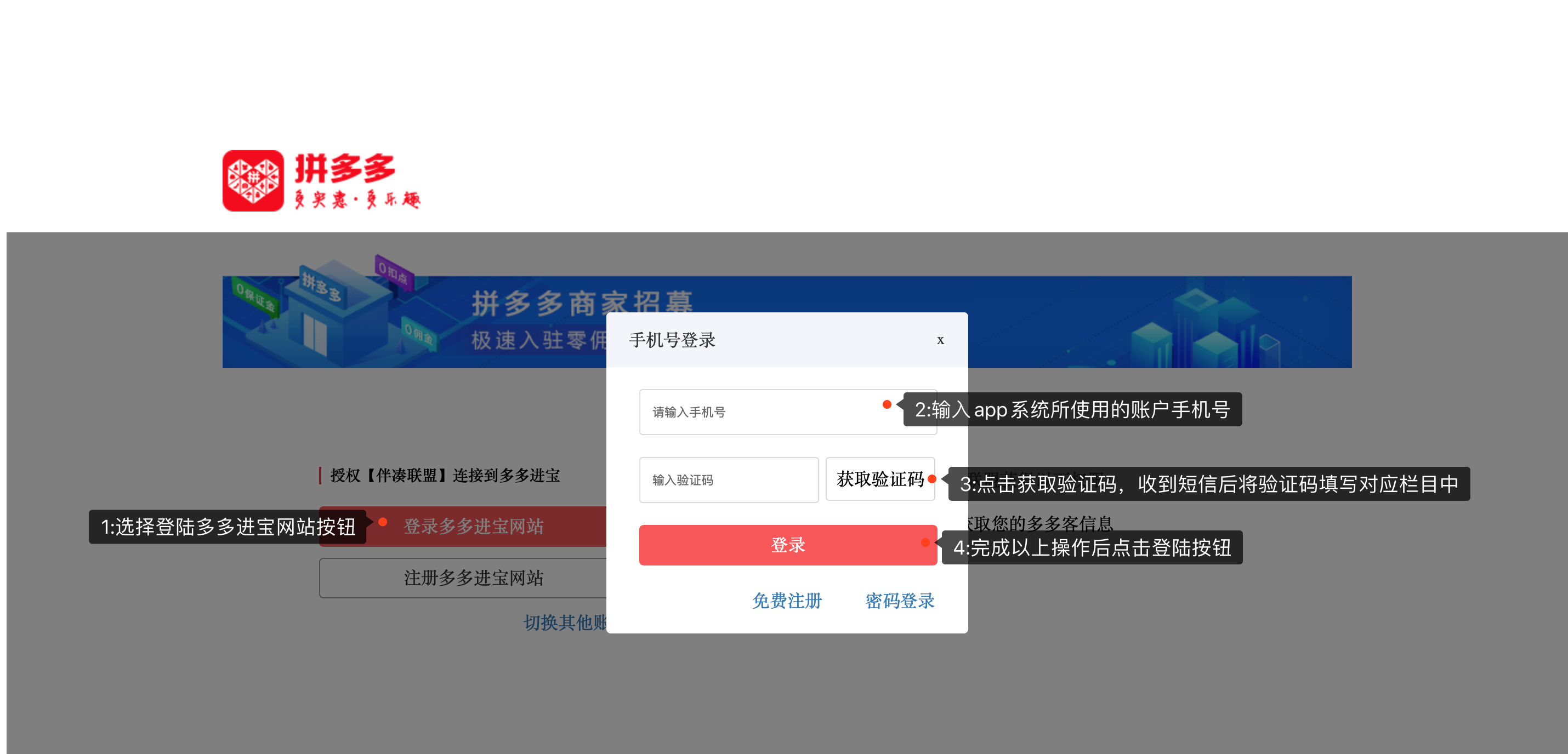1568x754 pixels.
Task: Click the Pinduoduo logo icon
Action: [253, 181]
